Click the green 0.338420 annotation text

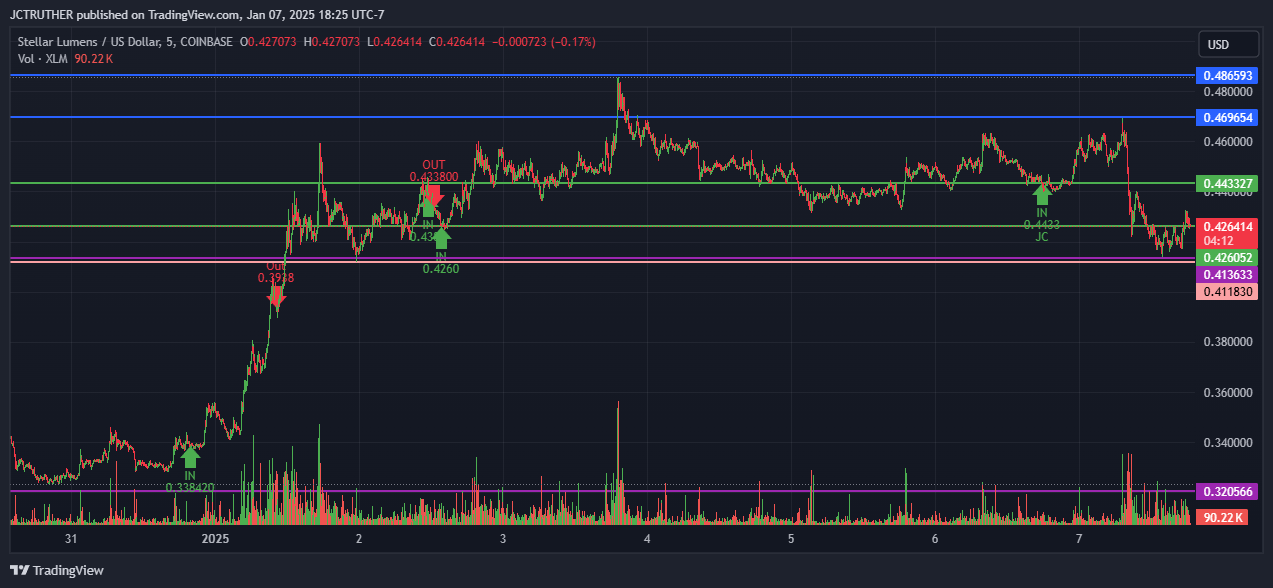pyautogui.click(x=190, y=488)
